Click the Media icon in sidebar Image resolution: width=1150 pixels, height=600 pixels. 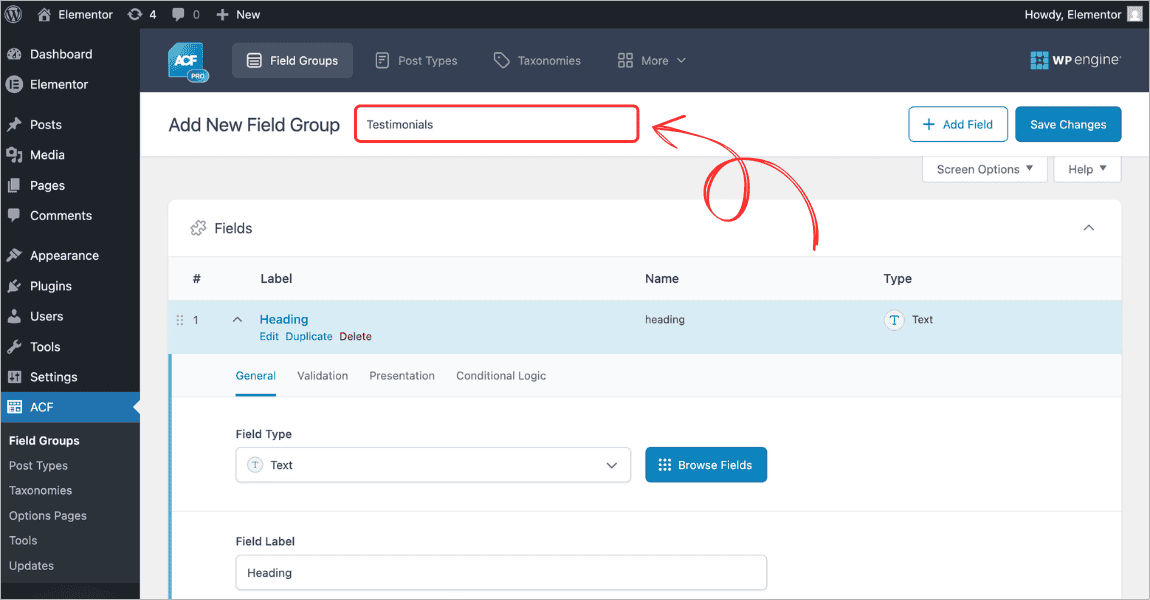(x=14, y=155)
